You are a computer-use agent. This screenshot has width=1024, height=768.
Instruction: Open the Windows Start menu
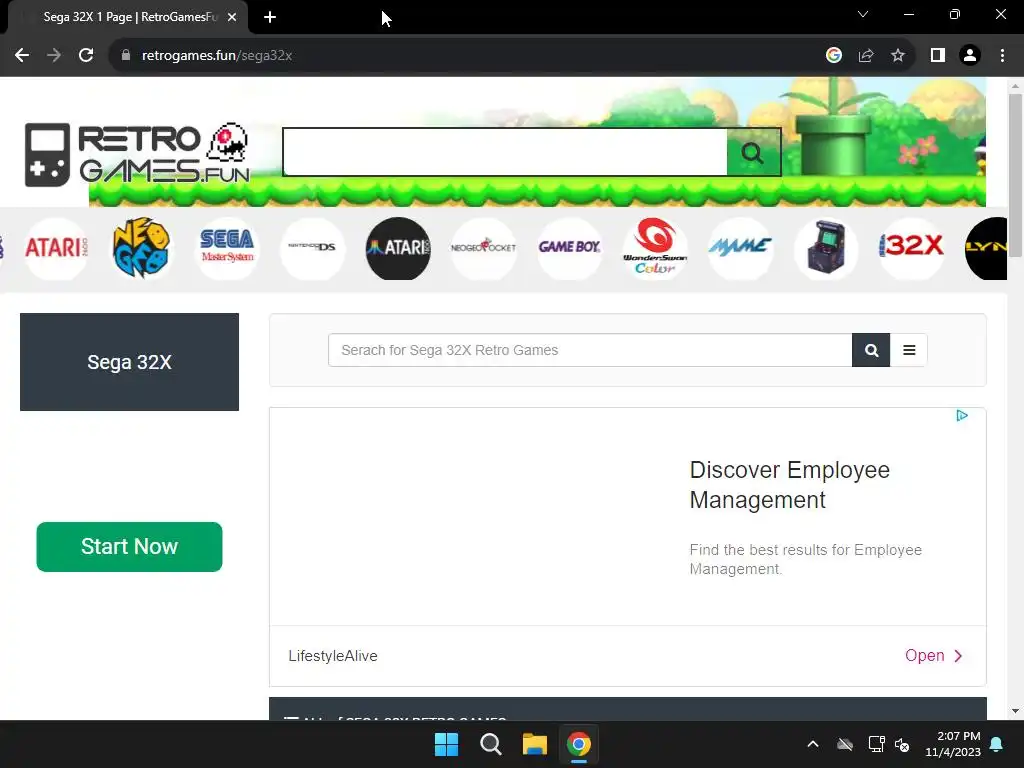(447, 744)
